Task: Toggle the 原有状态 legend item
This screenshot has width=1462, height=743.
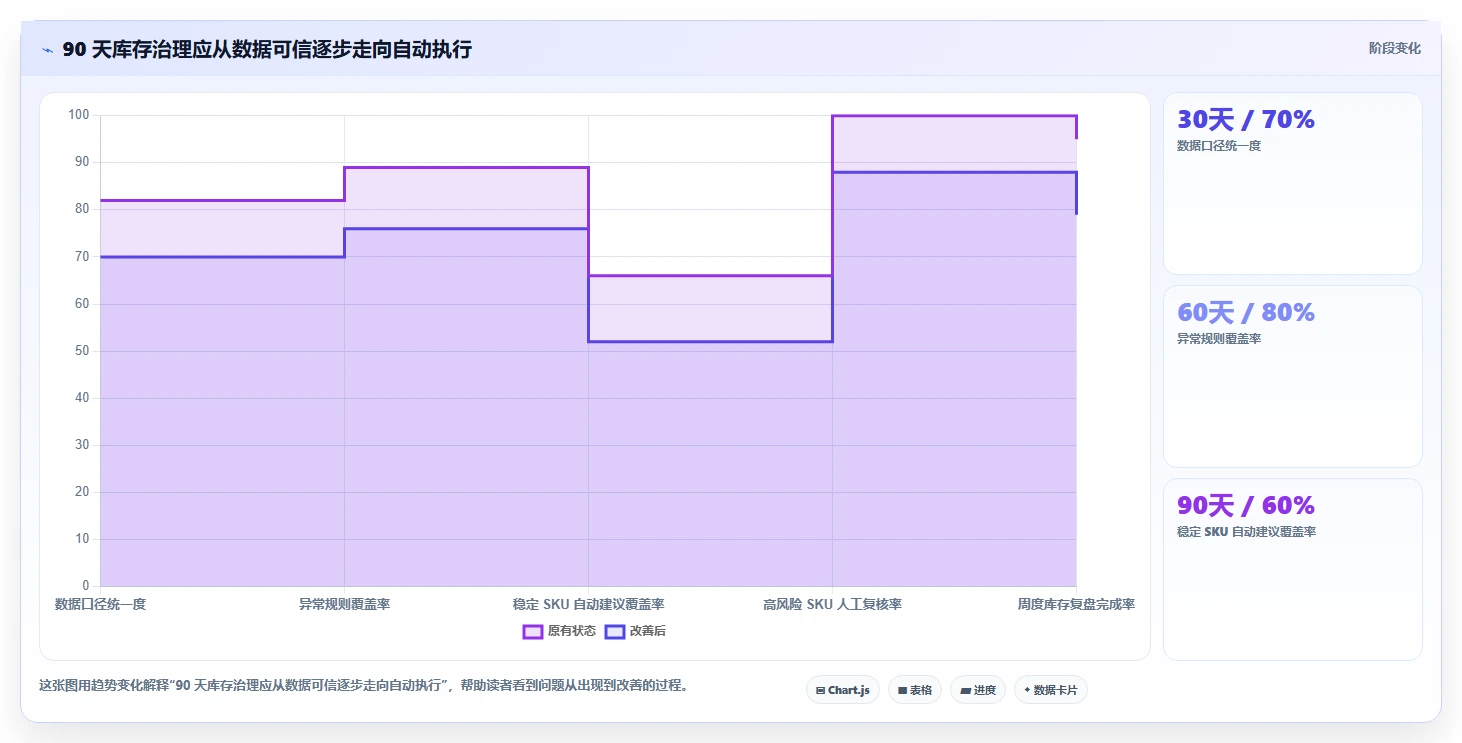Action: click(x=559, y=631)
